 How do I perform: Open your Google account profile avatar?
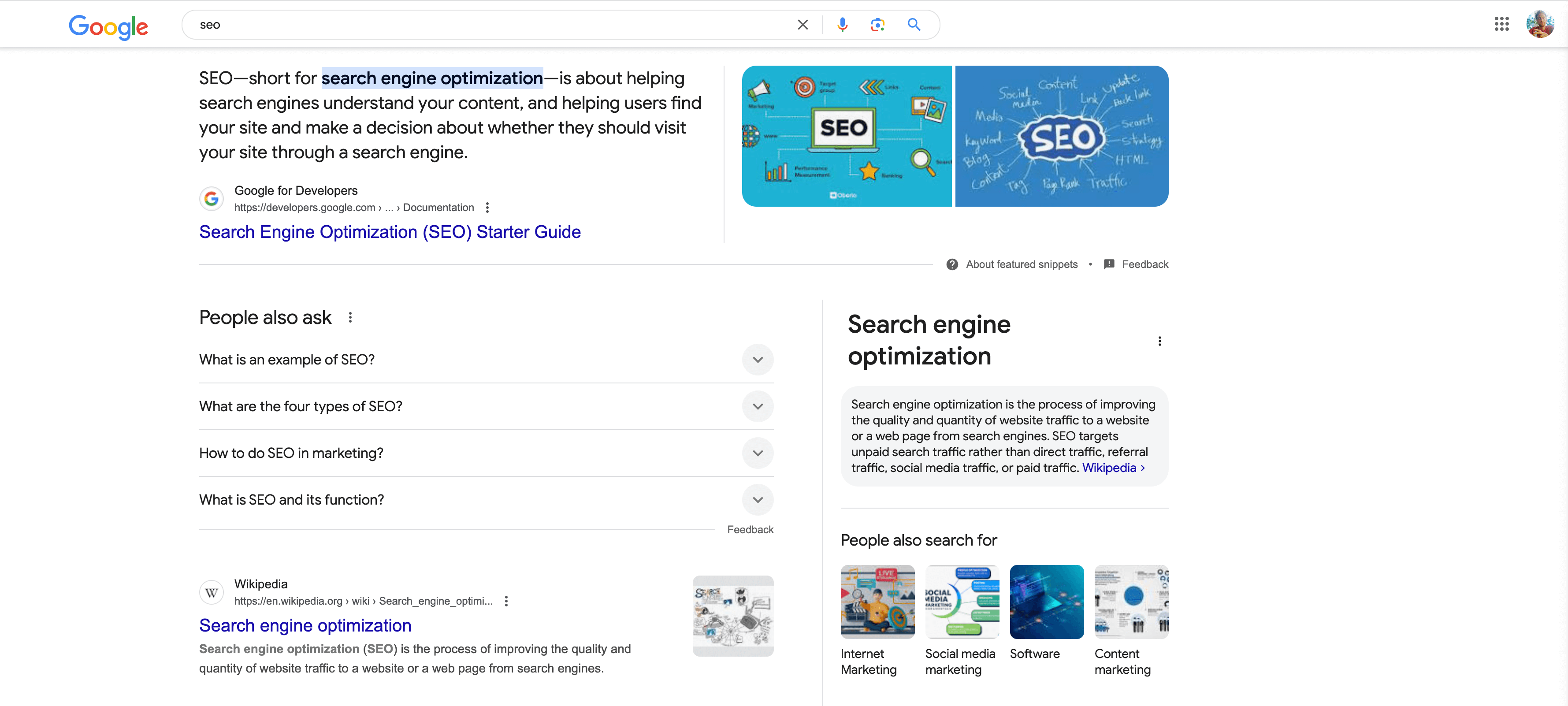(x=1541, y=24)
